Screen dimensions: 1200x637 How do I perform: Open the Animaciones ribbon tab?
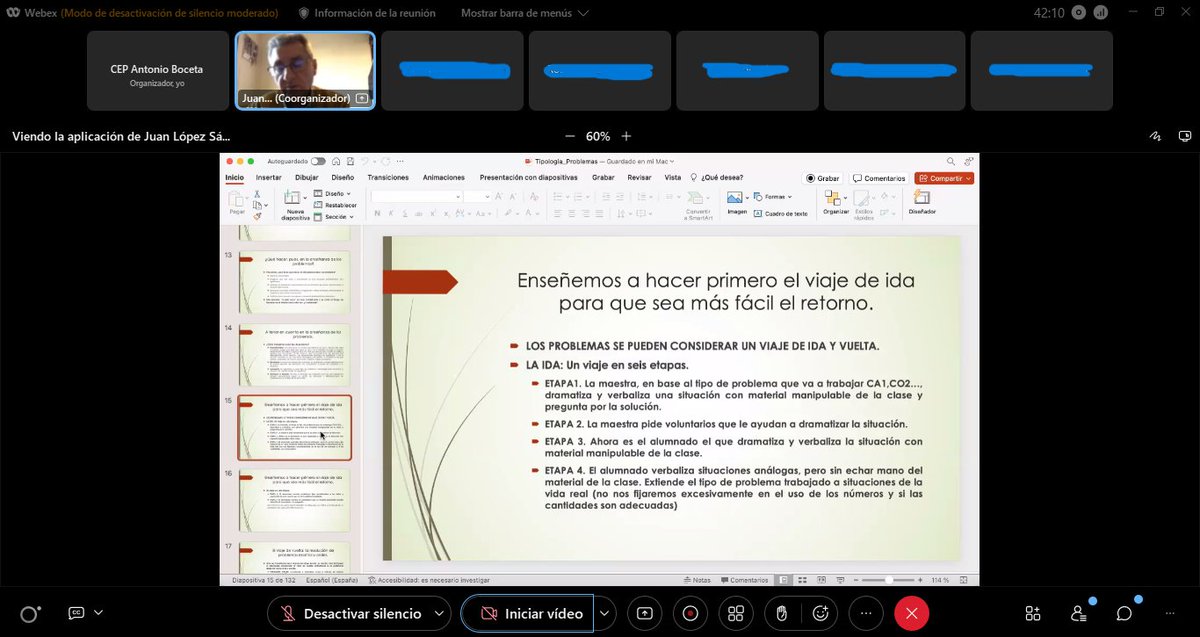[444, 178]
